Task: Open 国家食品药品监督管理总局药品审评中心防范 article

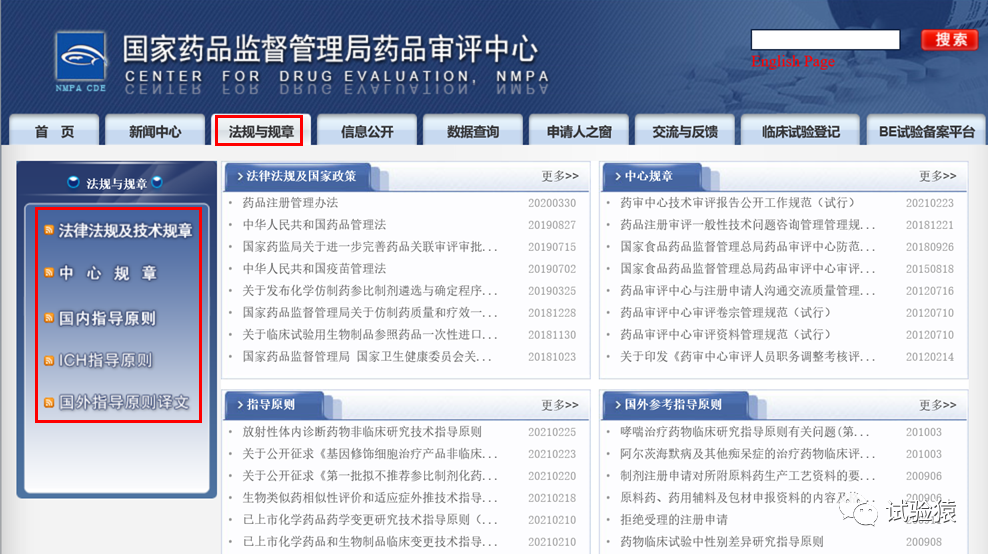Action: (747, 246)
